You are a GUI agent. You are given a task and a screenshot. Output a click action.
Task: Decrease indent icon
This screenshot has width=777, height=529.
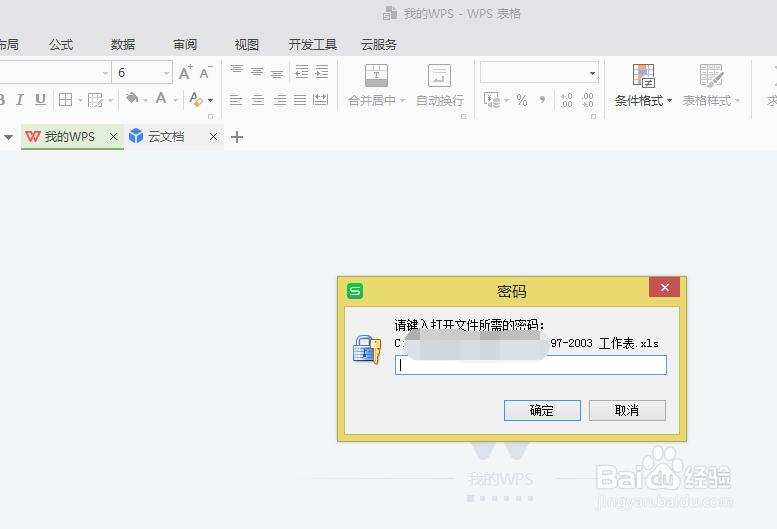coord(301,72)
